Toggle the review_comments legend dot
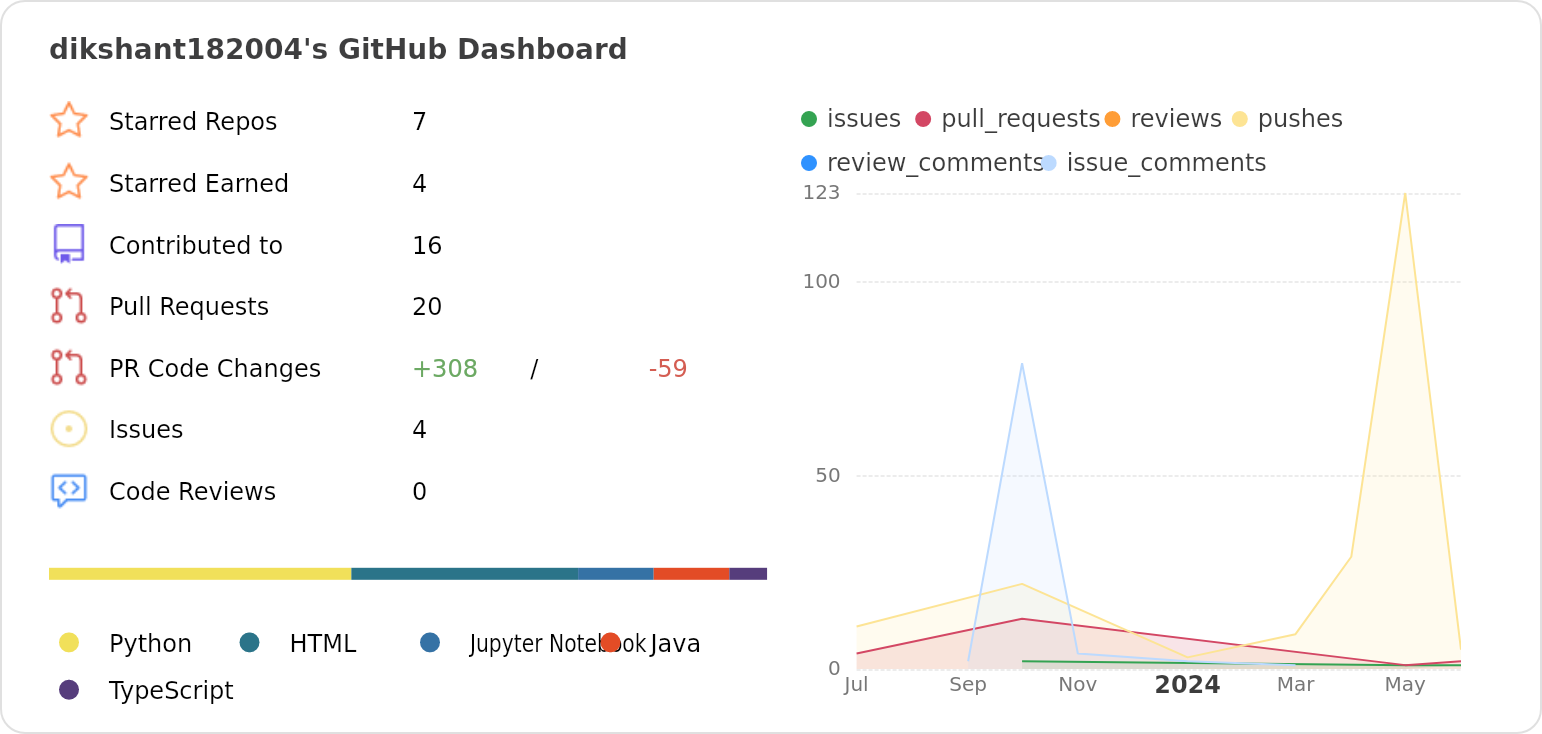This screenshot has height=734, width=1542. coord(809,163)
